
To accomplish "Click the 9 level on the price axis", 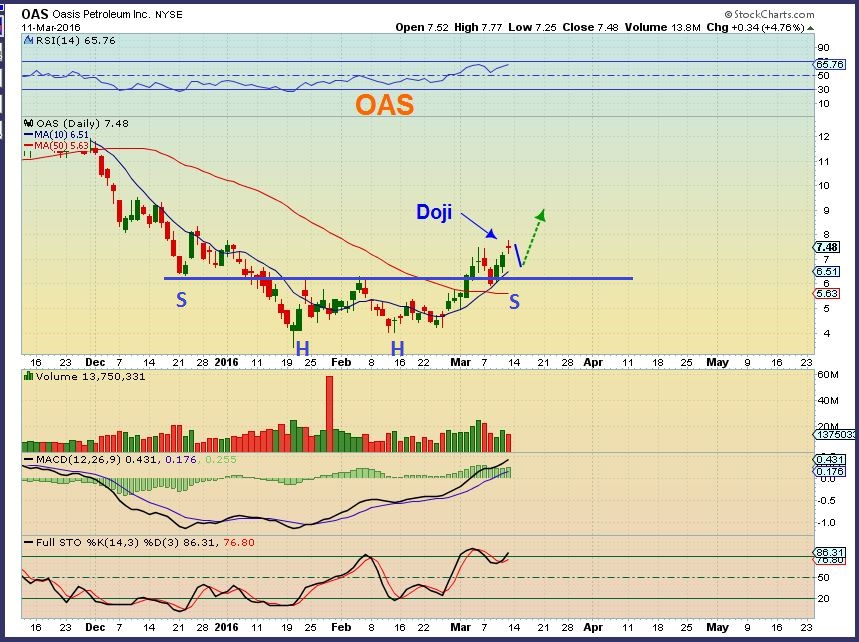I will click(x=826, y=211).
